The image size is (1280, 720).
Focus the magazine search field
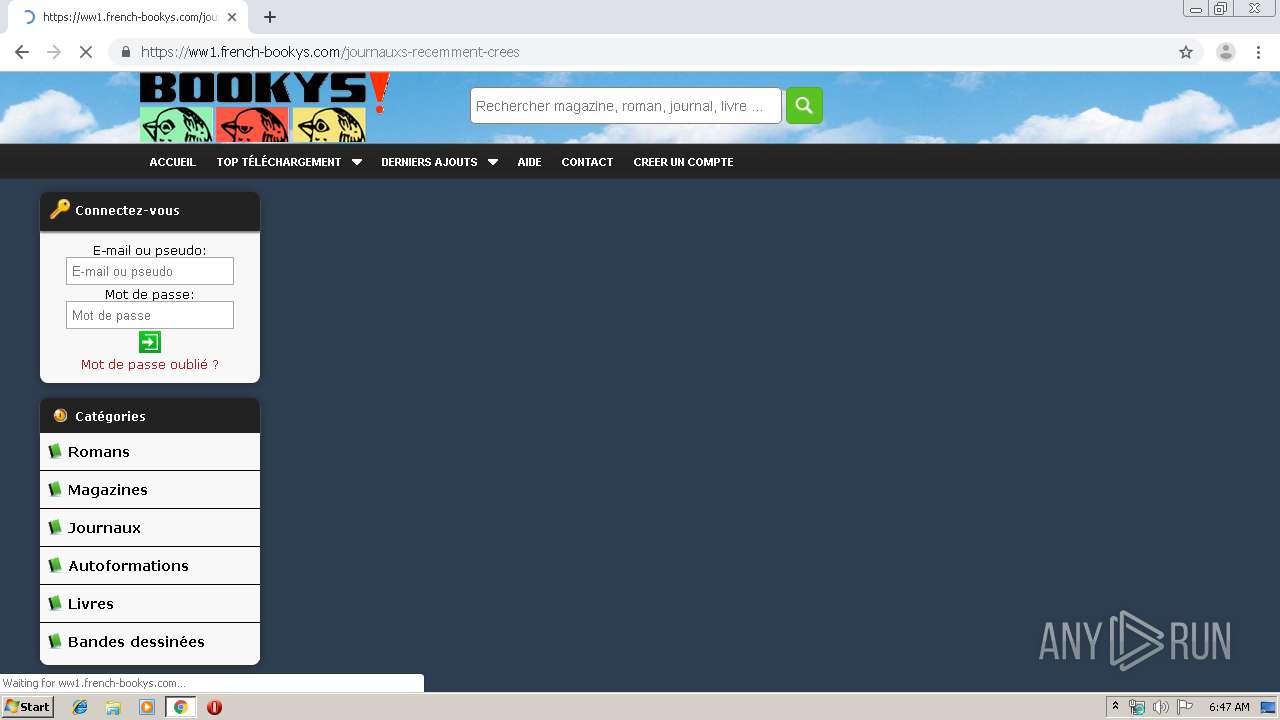pyautogui.click(x=626, y=106)
